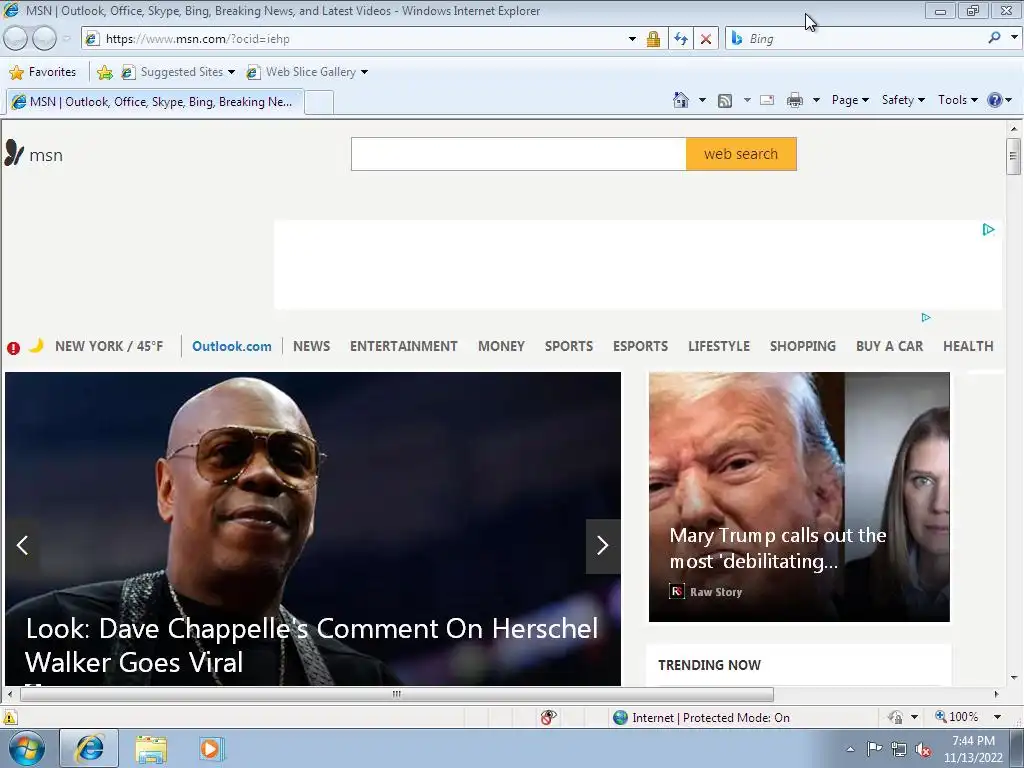Open the LIFESTYLE section link
This screenshot has width=1024, height=768.
718,346
